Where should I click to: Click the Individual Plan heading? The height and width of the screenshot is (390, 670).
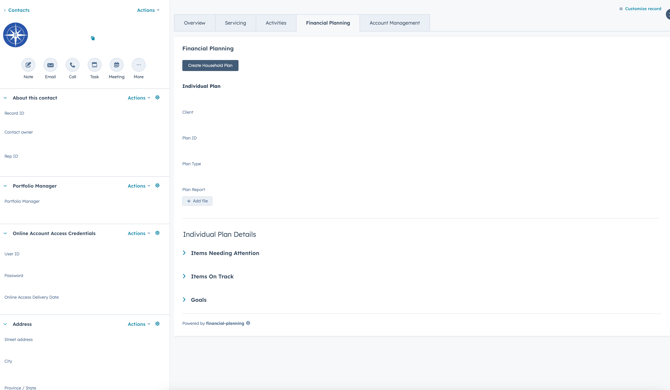tap(201, 86)
